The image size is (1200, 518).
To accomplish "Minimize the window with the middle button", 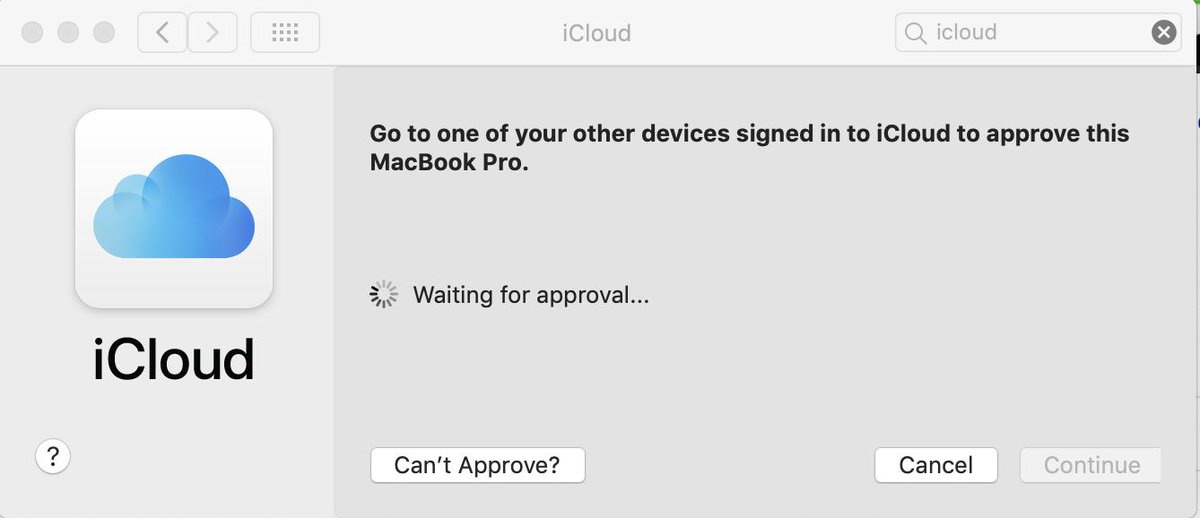I will pyautogui.click(x=68, y=33).
